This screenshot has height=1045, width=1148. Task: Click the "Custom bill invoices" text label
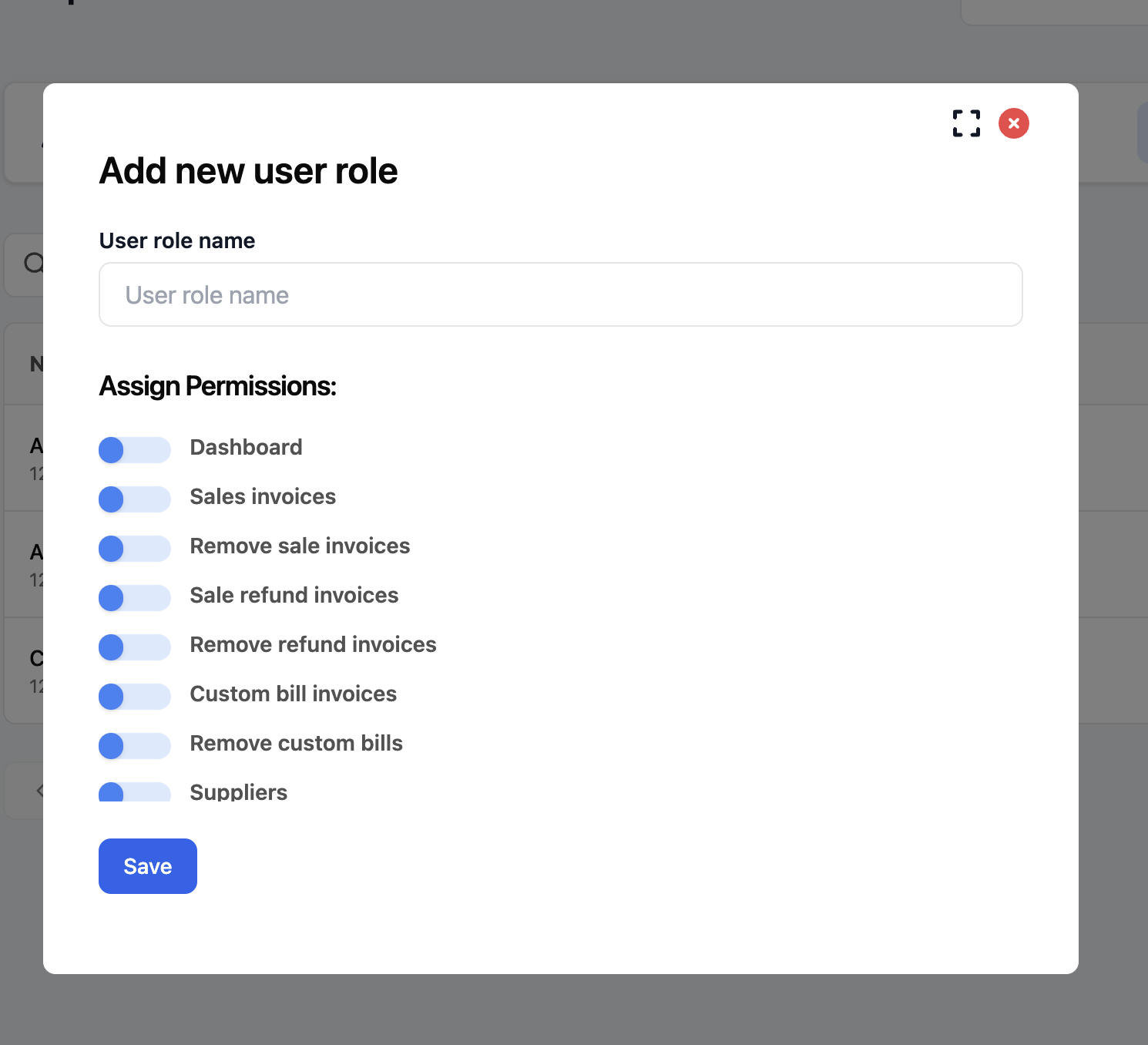(x=293, y=694)
